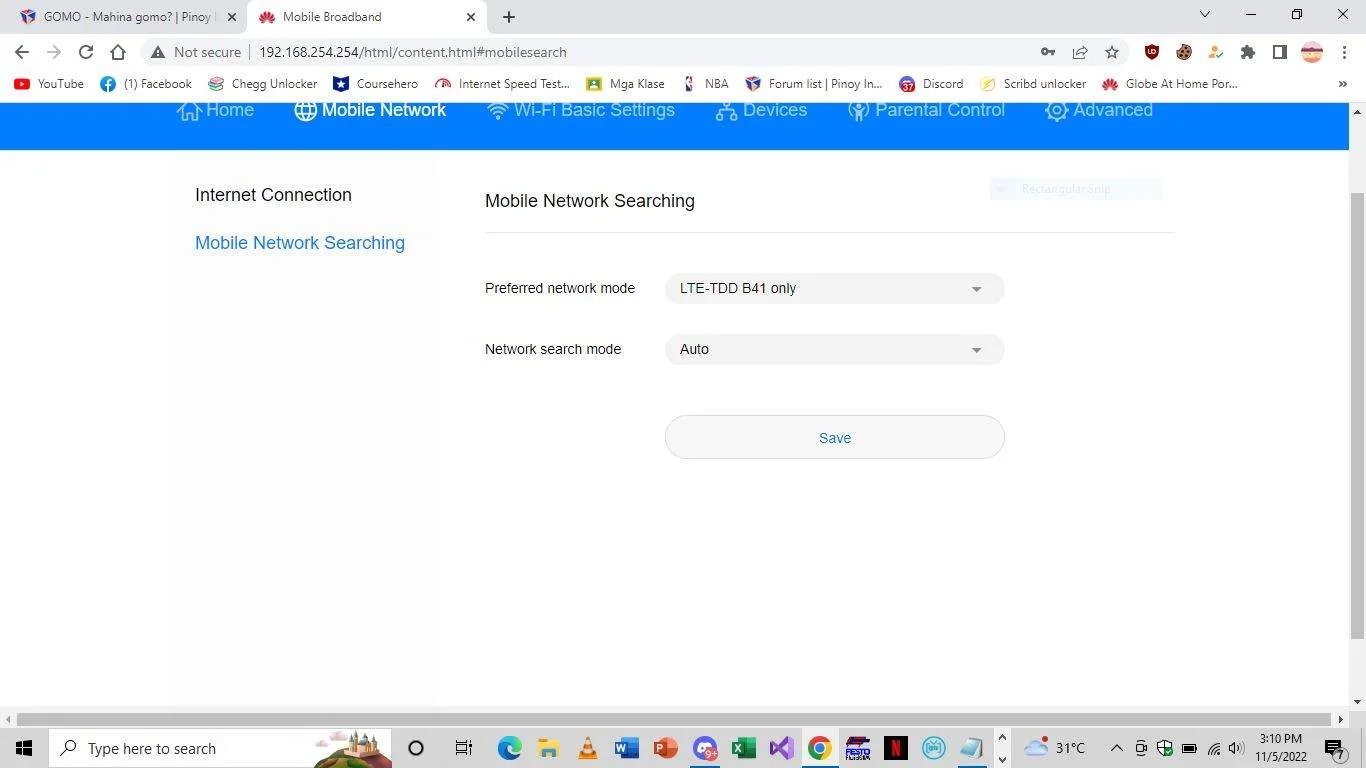This screenshot has width=1366, height=768.
Task: Open the Facebook bookmark
Action: click(x=146, y=84)
